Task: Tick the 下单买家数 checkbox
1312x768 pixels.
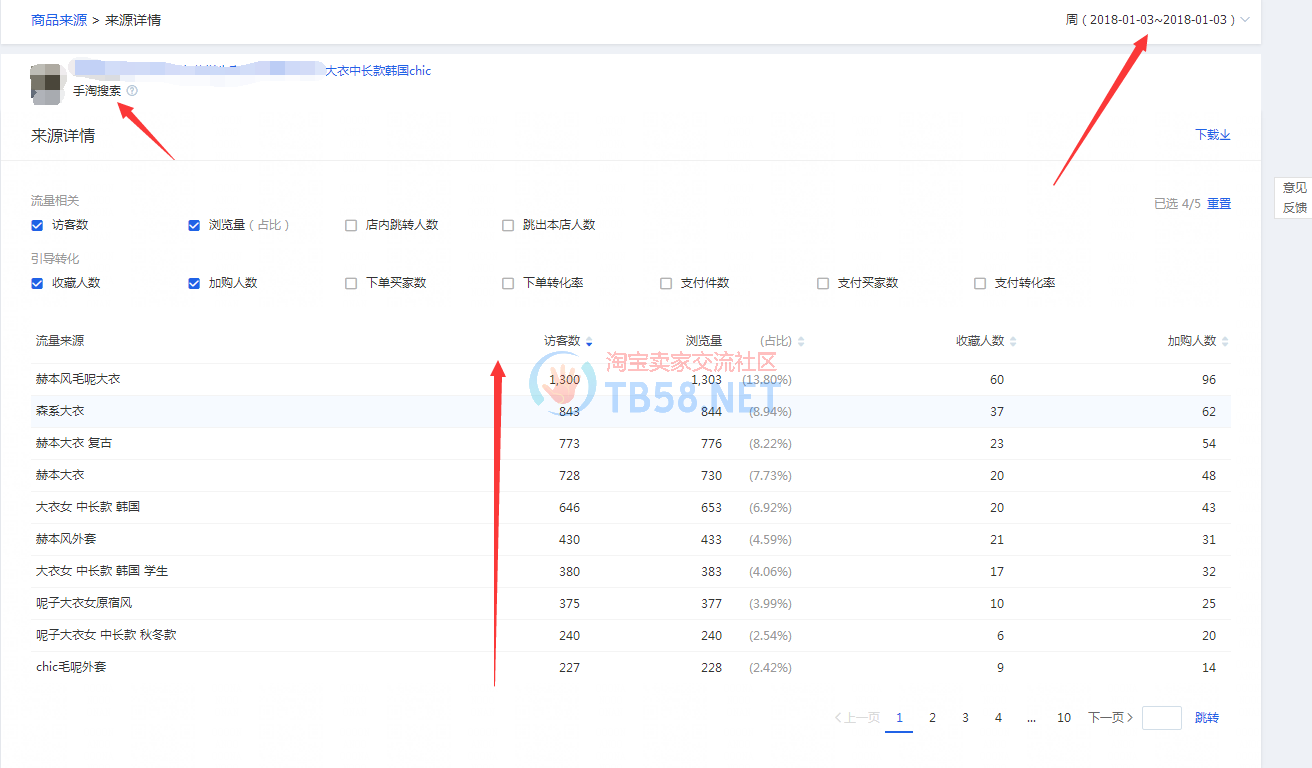Action: point(351,283)
